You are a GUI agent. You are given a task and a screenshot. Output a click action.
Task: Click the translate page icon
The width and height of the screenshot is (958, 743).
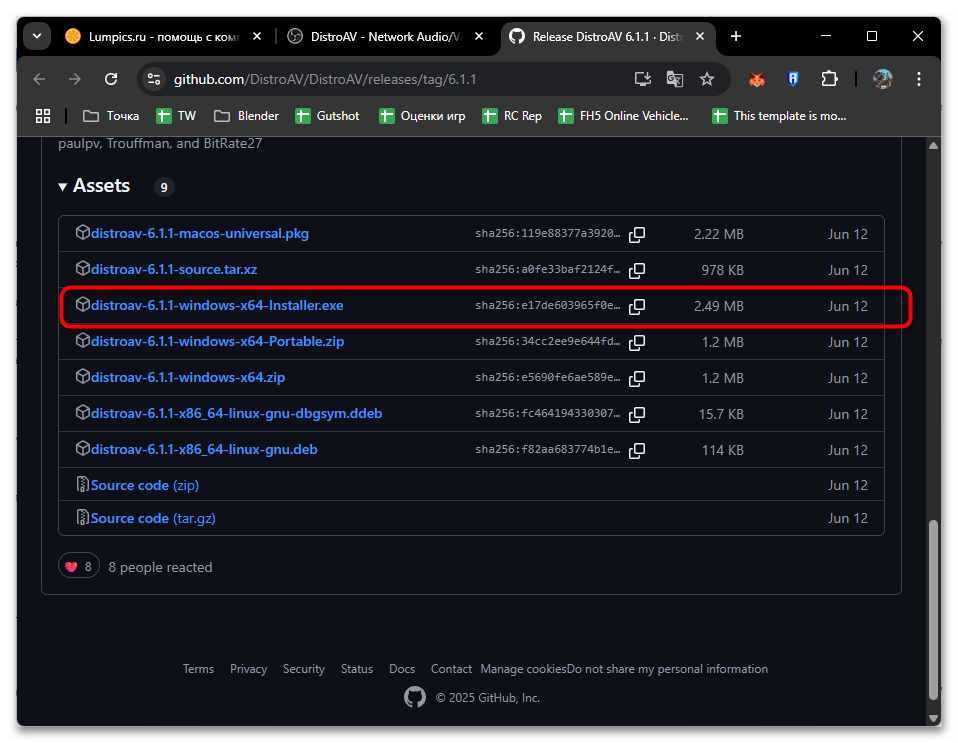click(675, 79)
